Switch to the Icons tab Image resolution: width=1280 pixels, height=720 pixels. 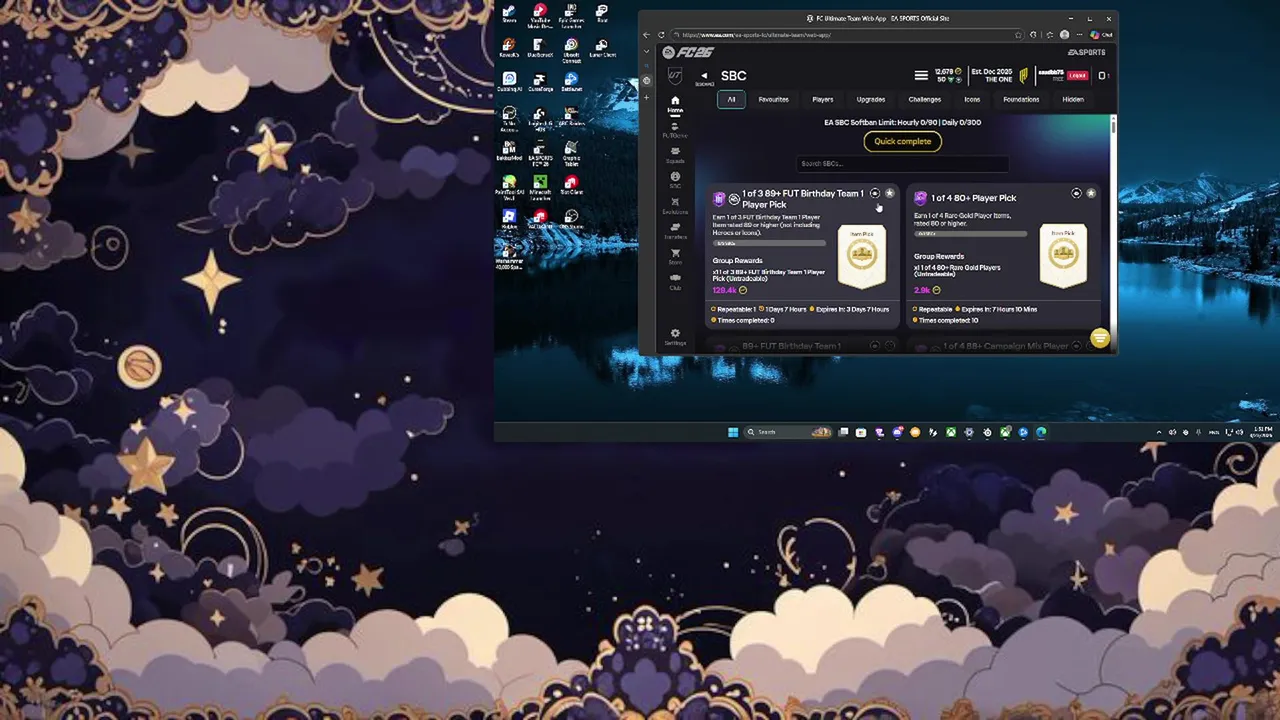[972, 100]
